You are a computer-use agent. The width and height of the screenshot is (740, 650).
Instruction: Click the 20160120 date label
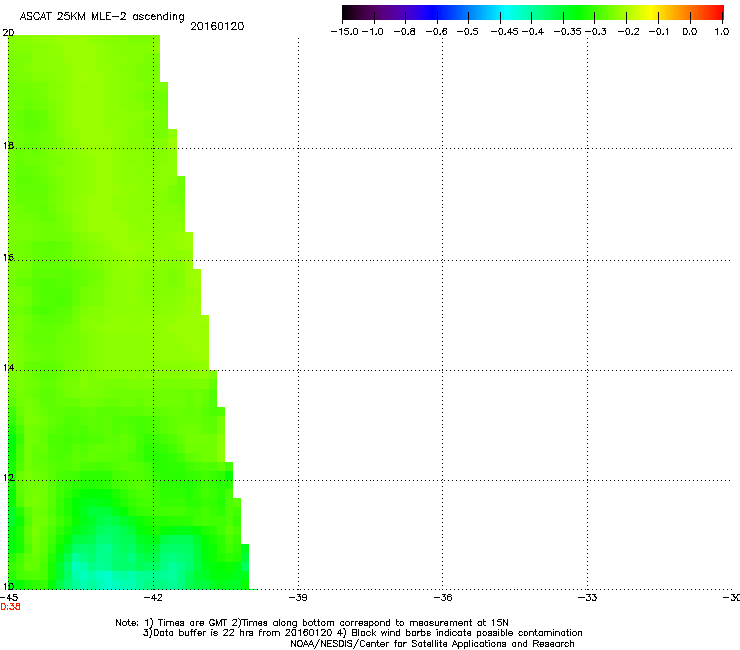[217, 26]
